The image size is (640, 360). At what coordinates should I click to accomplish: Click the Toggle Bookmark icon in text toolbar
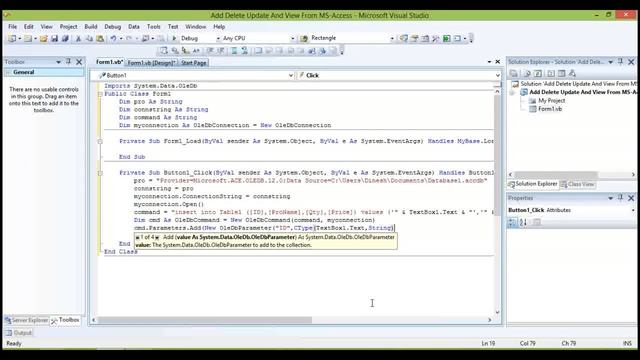coord(258,51)
